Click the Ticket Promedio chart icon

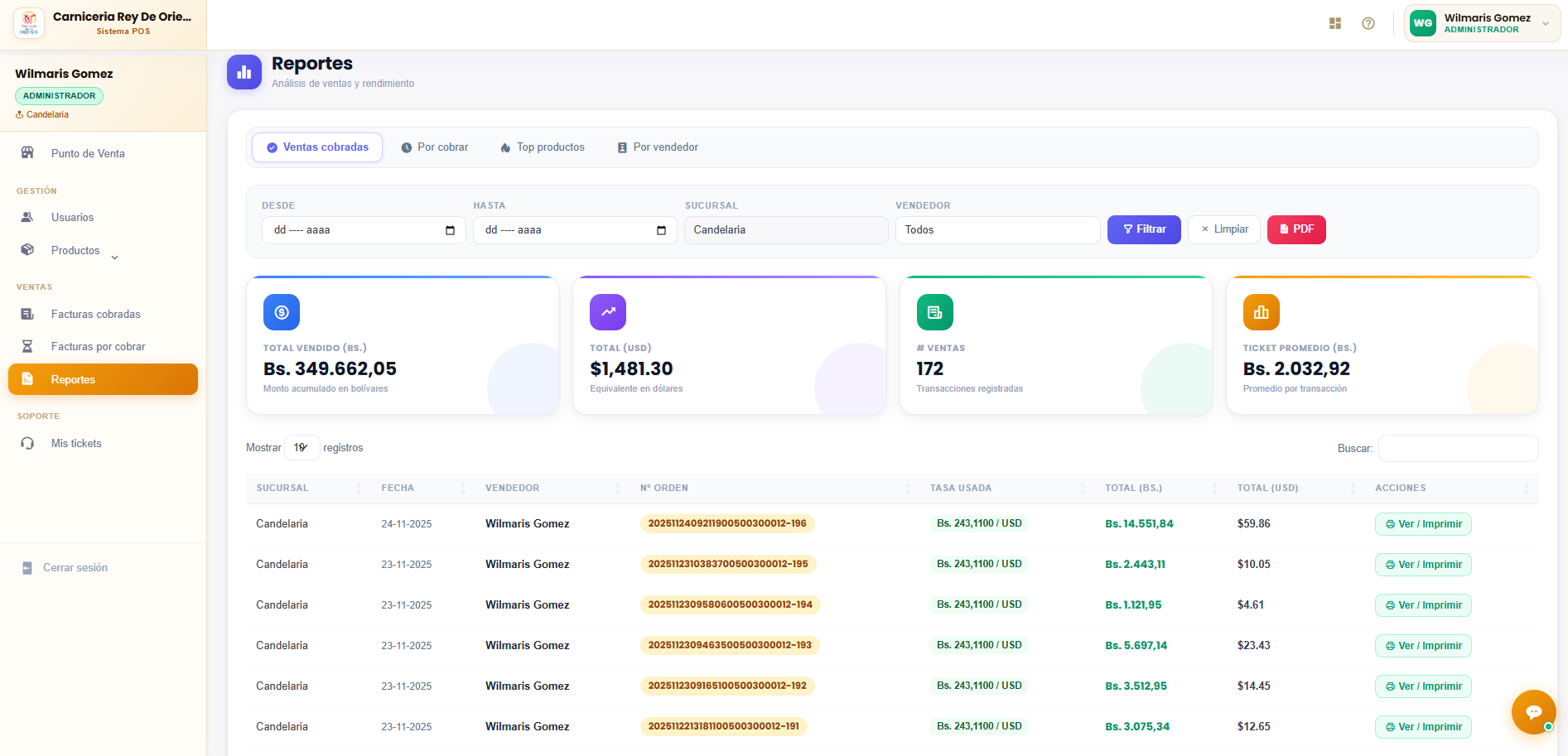coord(1262,312)
